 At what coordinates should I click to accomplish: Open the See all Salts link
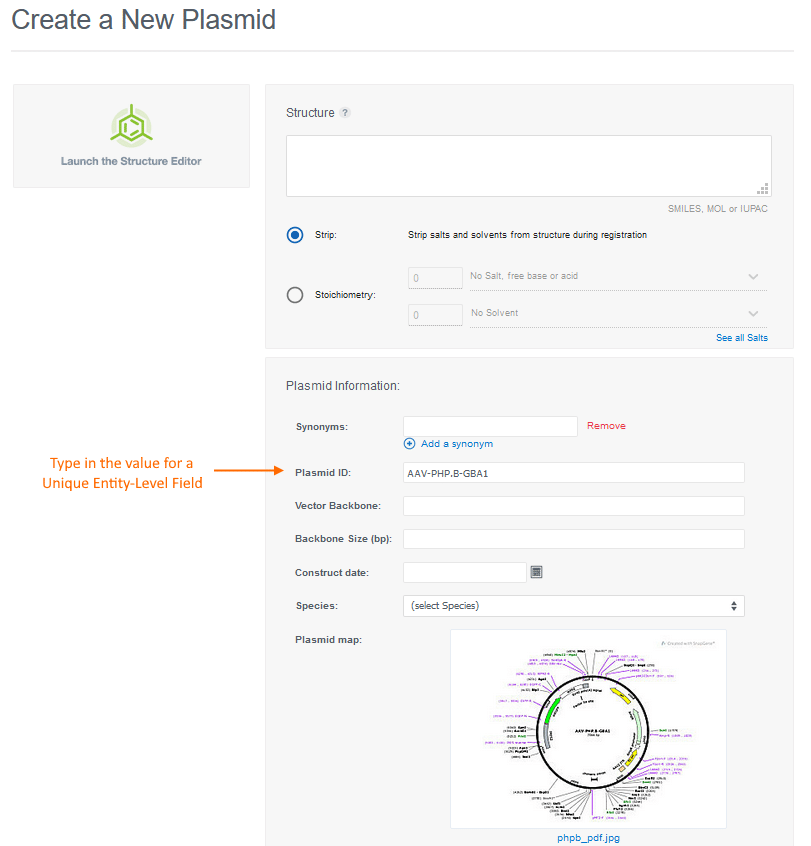click(741, 338)
